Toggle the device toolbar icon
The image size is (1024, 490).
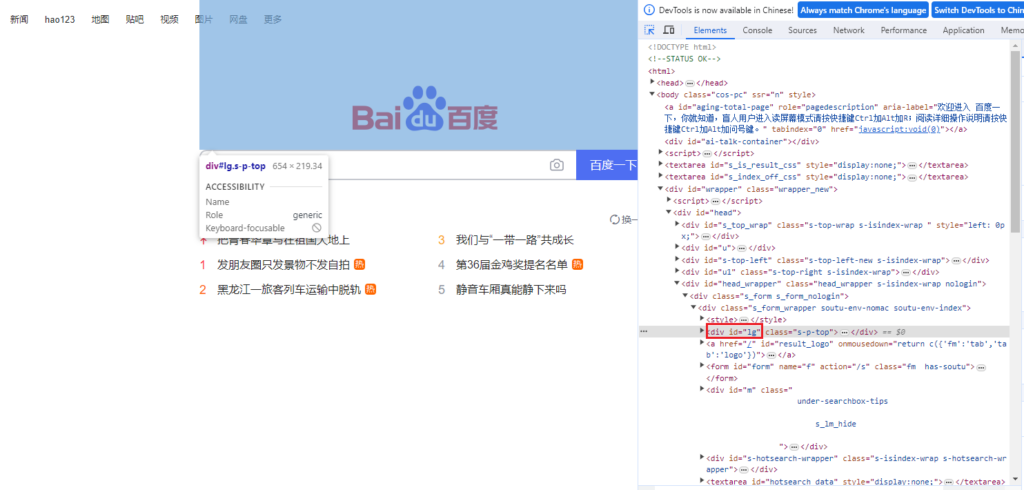(669, 31)
